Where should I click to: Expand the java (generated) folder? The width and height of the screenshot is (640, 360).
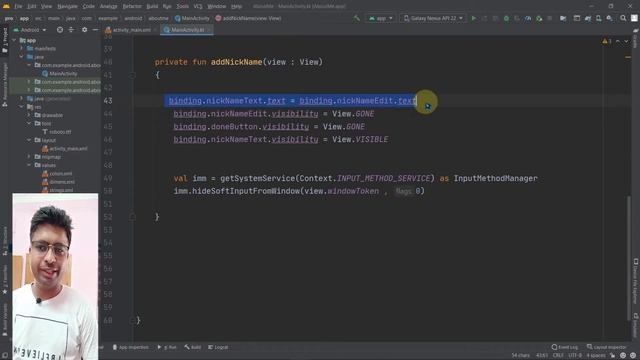click(22, 98)
